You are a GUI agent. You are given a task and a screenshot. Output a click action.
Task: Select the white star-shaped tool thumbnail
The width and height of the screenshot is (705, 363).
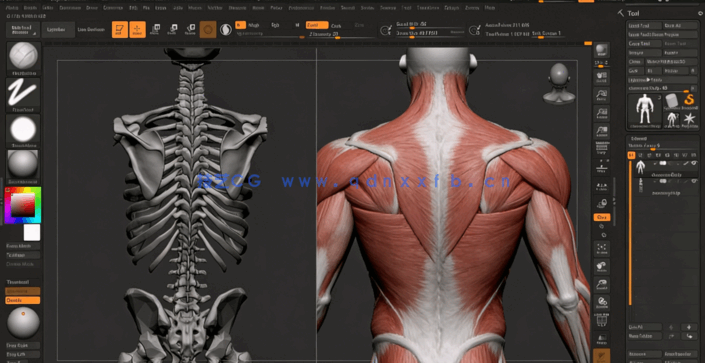pos(689,119)
